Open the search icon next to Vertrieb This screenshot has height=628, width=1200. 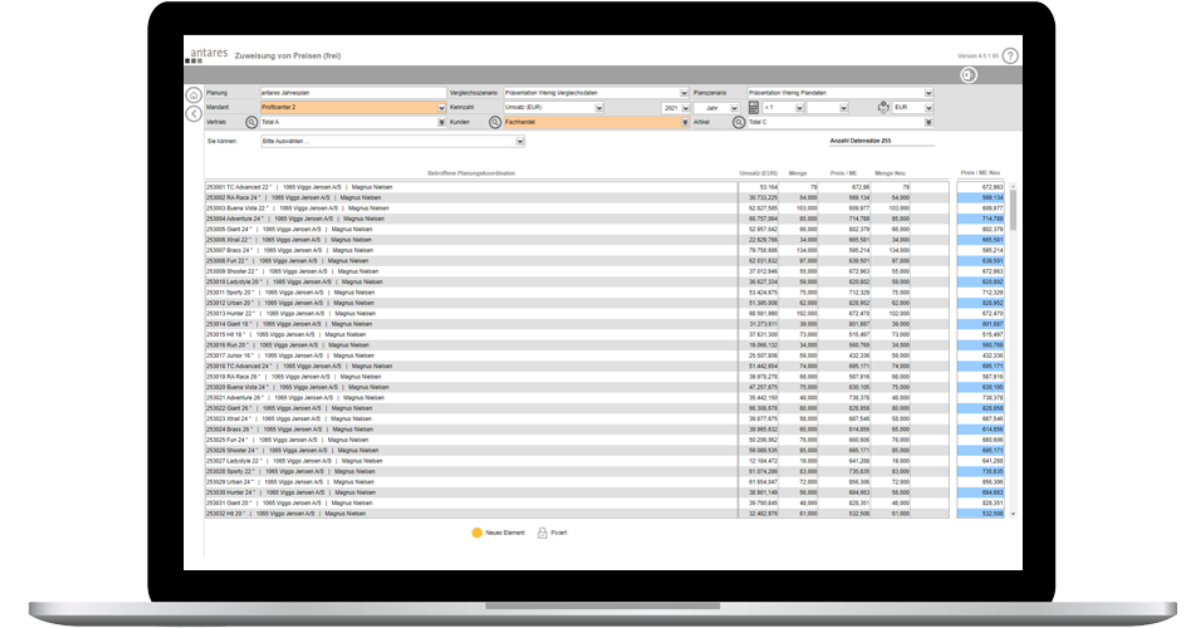251,122
